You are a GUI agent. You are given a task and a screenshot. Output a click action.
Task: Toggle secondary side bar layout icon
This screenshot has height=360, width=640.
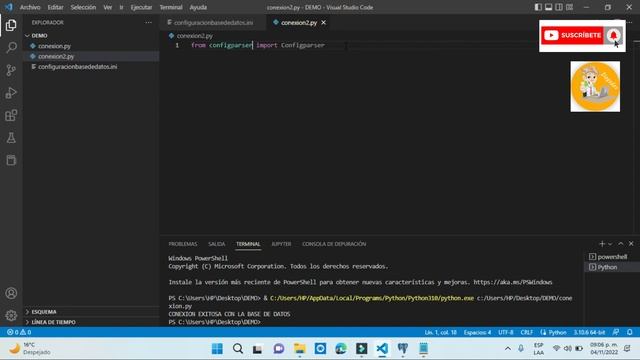[559, 7]
